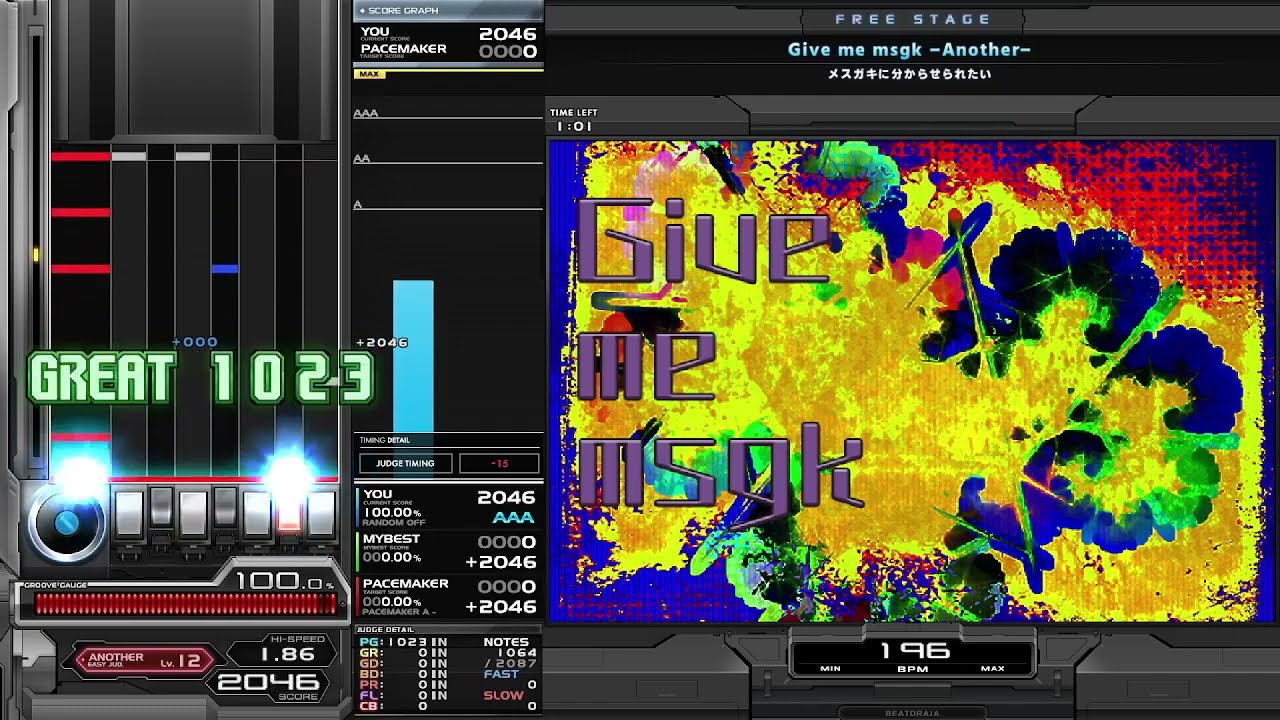
Task: Click the PACEMAKER A- target label
Action: (x=399, y=611)
